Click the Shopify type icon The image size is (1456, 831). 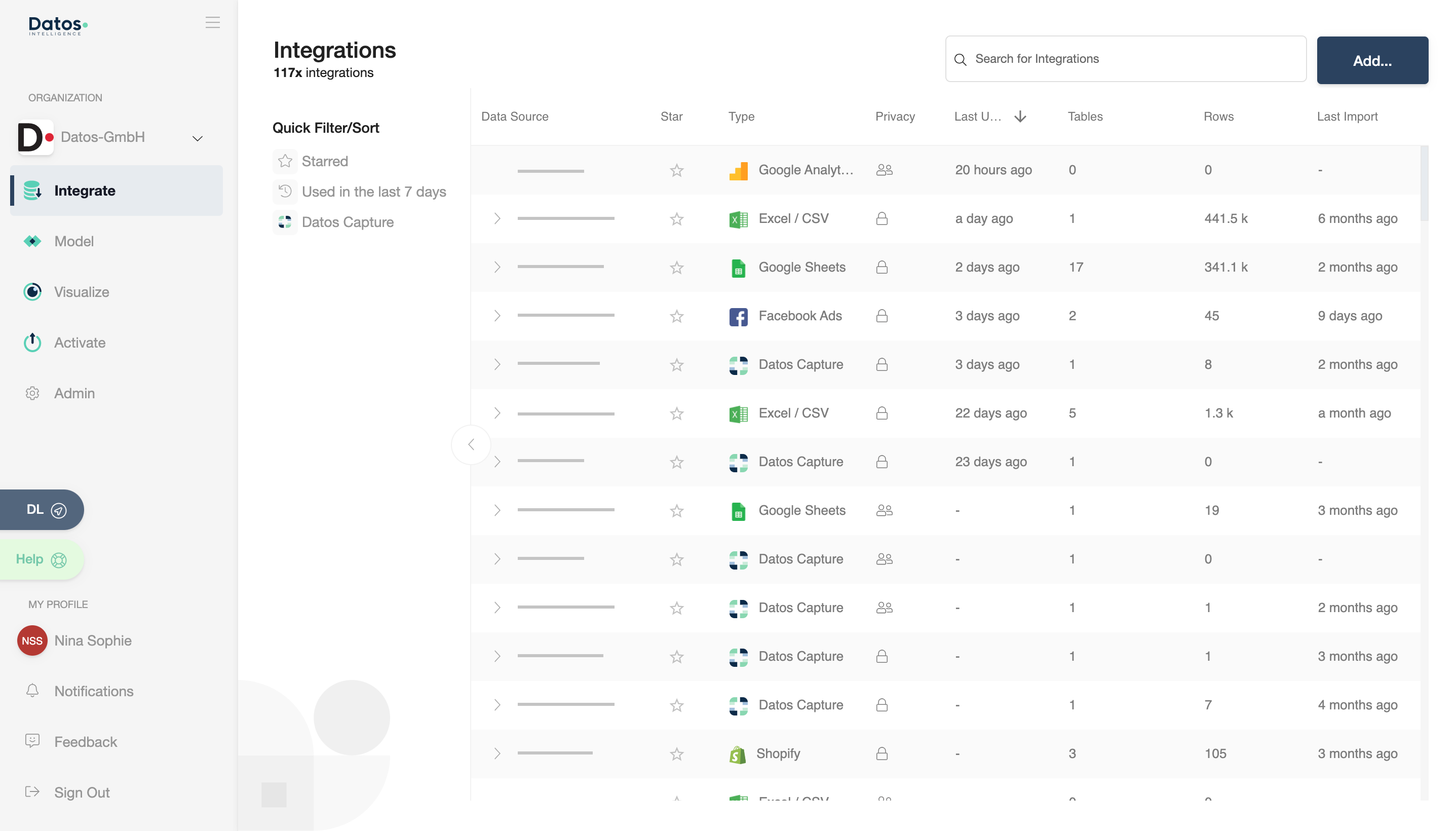pyautogui.click(x=737, y=754)
